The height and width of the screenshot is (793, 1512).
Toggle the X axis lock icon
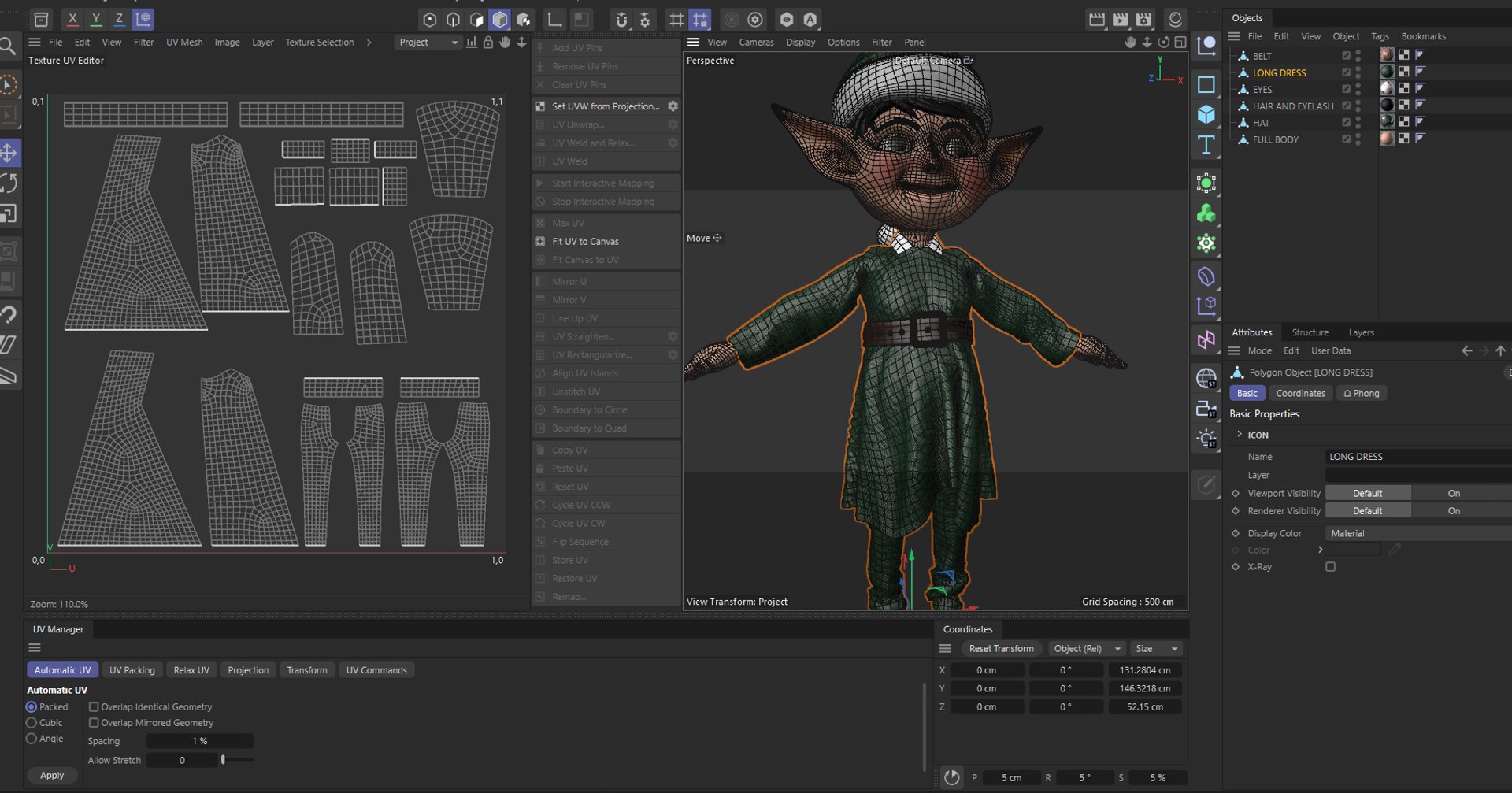pos(72,19)
